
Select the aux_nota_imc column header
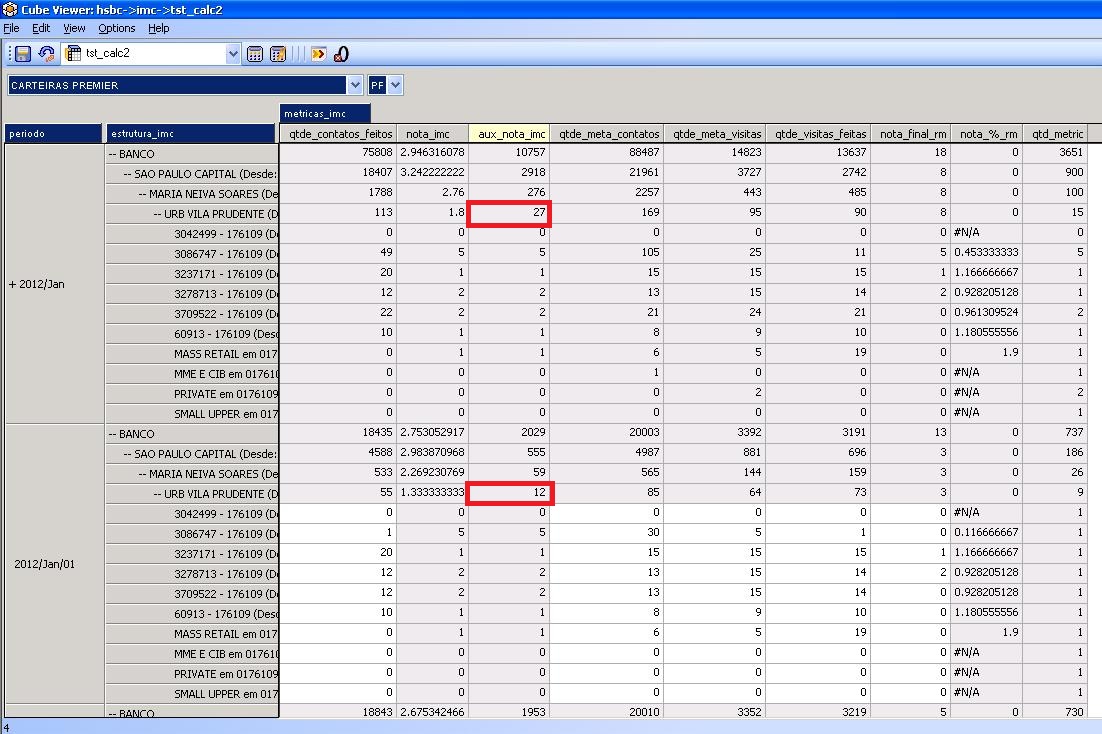coord(509,134)
